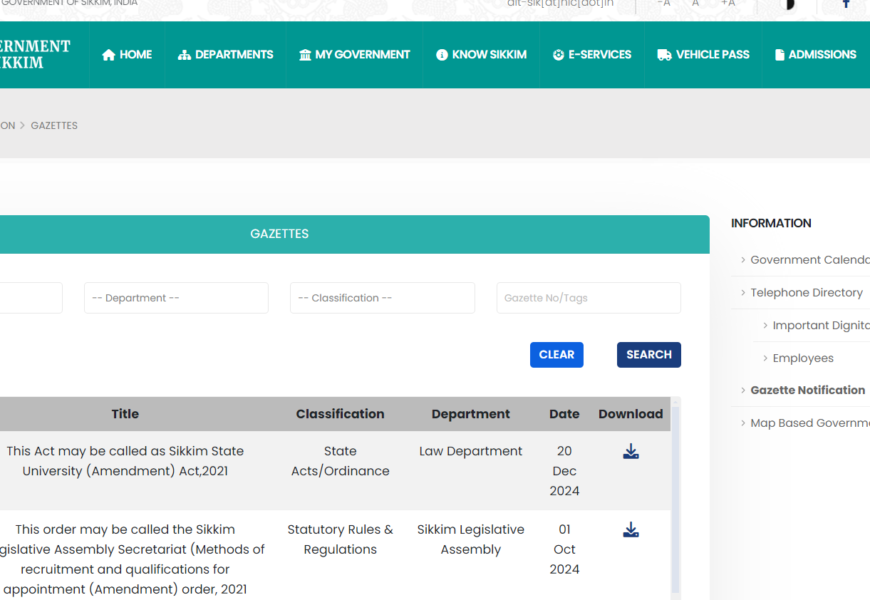This screenshot has height=600, width=870.
Task: Open the Department dropdown filter
Action: pos(176,298)
